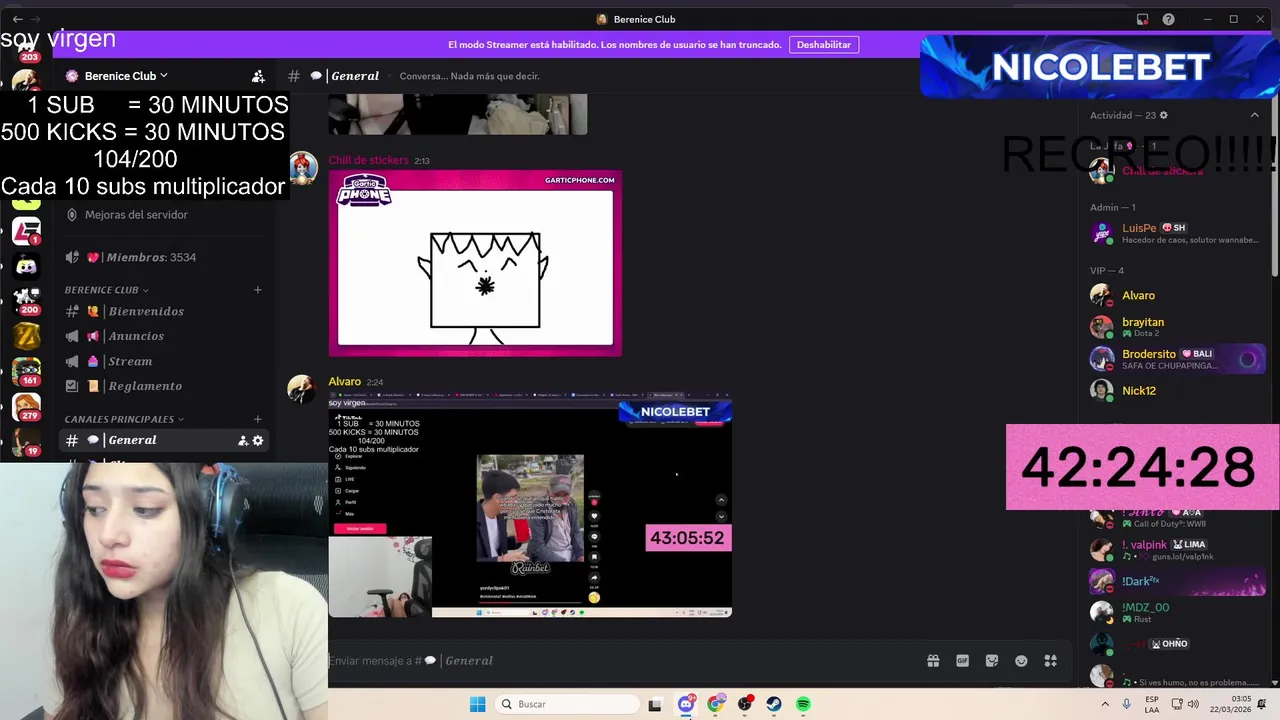Collapse the CANALES PRINCIPALES category
This screenshot has width=1280, height=720.
[x=123, y=419]
